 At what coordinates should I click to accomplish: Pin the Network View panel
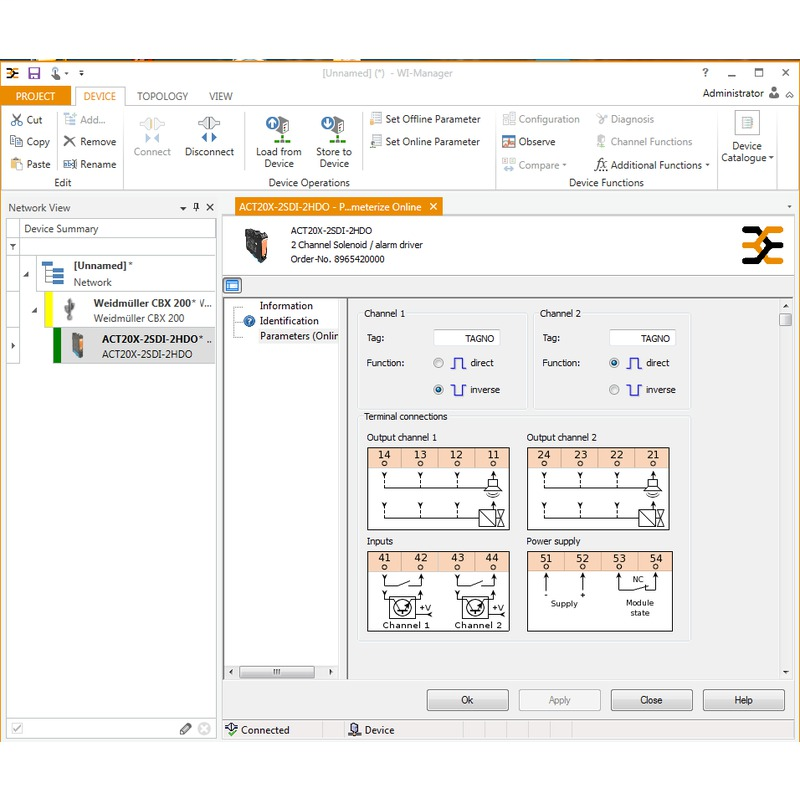(196, 207)
